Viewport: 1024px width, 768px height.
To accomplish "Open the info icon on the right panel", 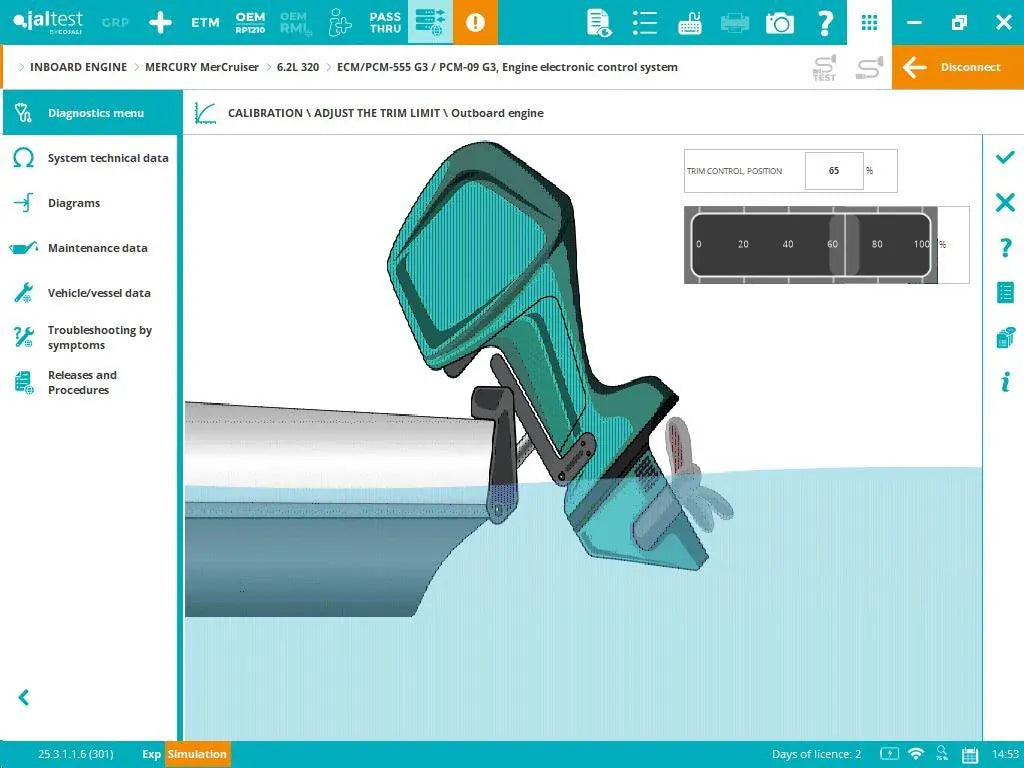I will (1004, 381).
